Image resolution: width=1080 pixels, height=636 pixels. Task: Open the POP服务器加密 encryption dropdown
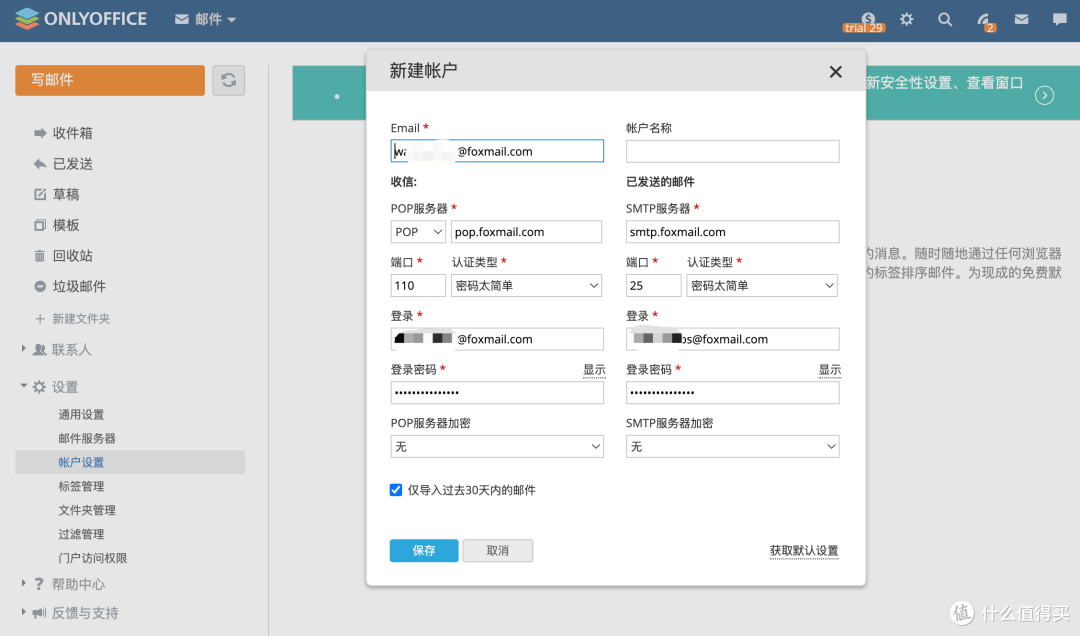pyautogui.click(x=497, y=447)
